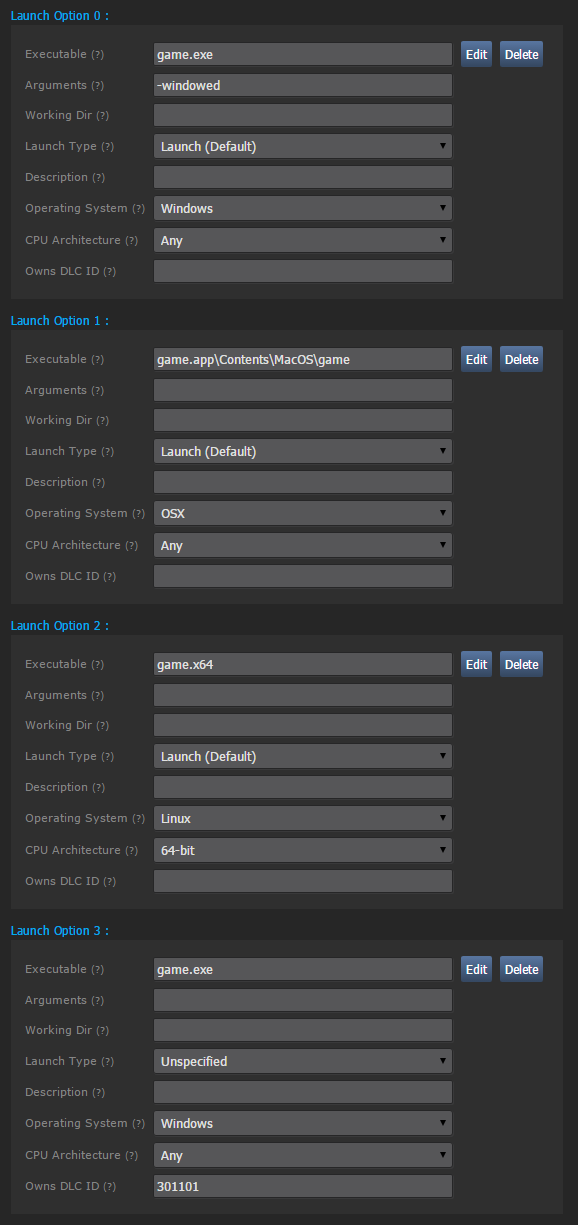The image size is (578, 1225).
Task: Open Operating System dropdown in Launch Option 3
Action: coord(303,1123)
